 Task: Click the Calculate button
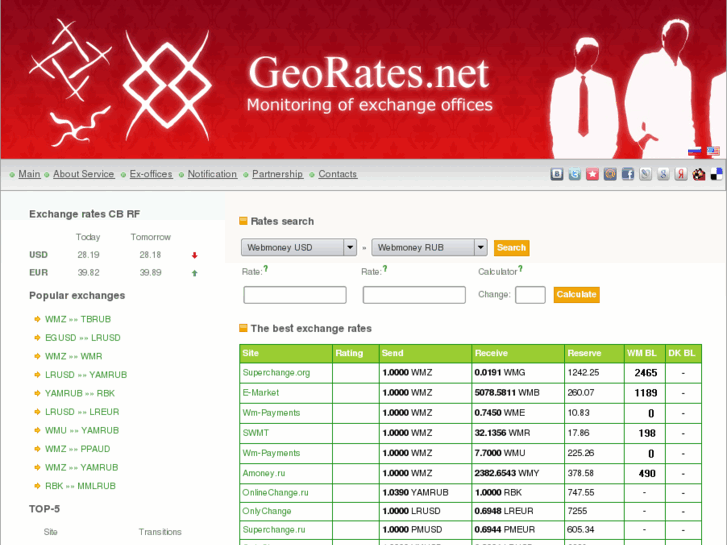click(x=576, y=295)
